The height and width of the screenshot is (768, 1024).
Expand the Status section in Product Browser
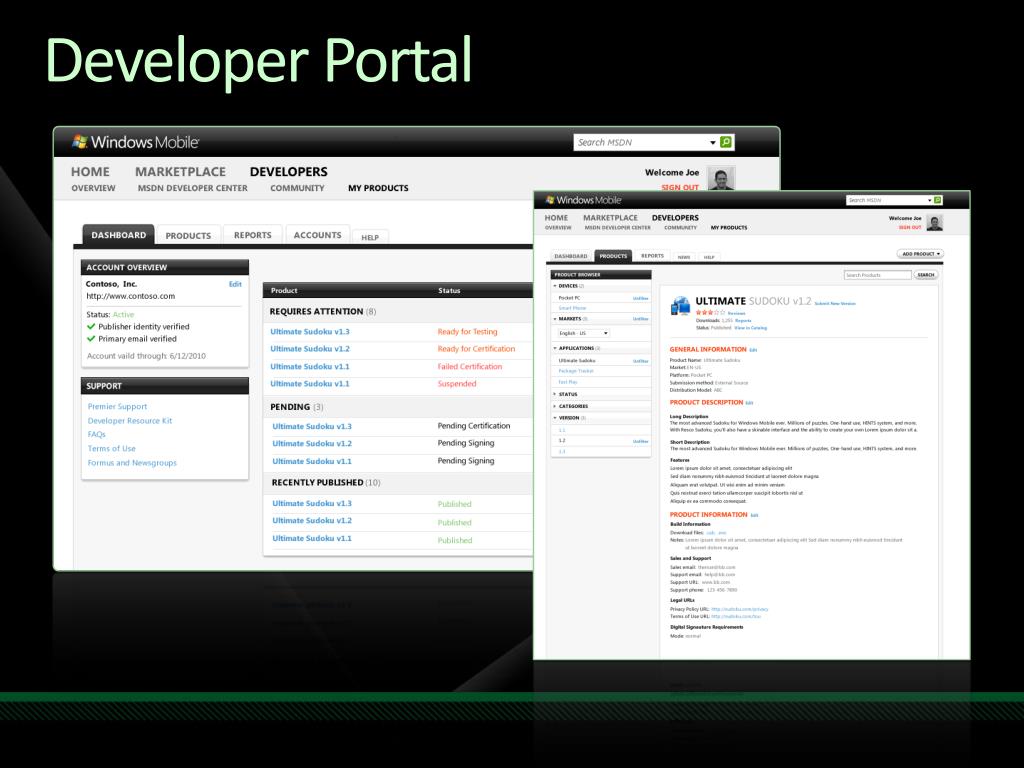pyautogui.click(x=555, y=394)
